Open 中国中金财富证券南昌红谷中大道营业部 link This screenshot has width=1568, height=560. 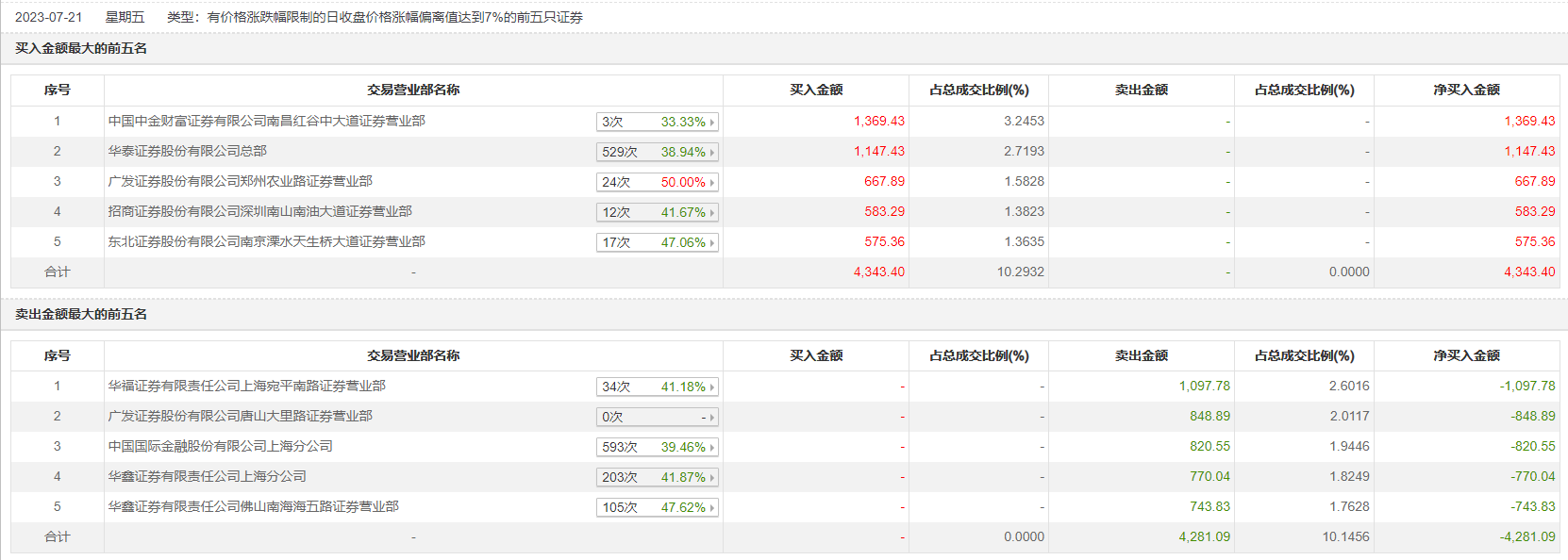[x=266, y=122]
